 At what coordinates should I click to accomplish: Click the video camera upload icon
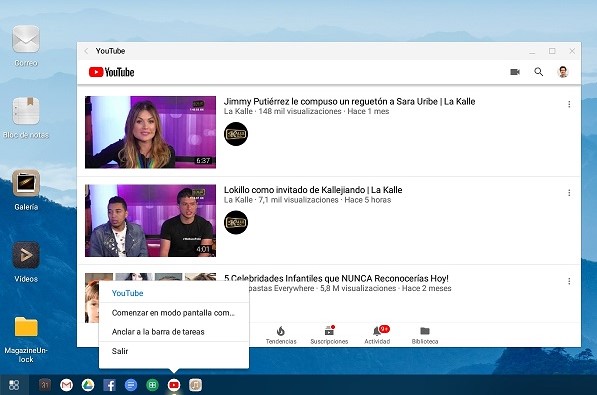click(x=515, y=72)
